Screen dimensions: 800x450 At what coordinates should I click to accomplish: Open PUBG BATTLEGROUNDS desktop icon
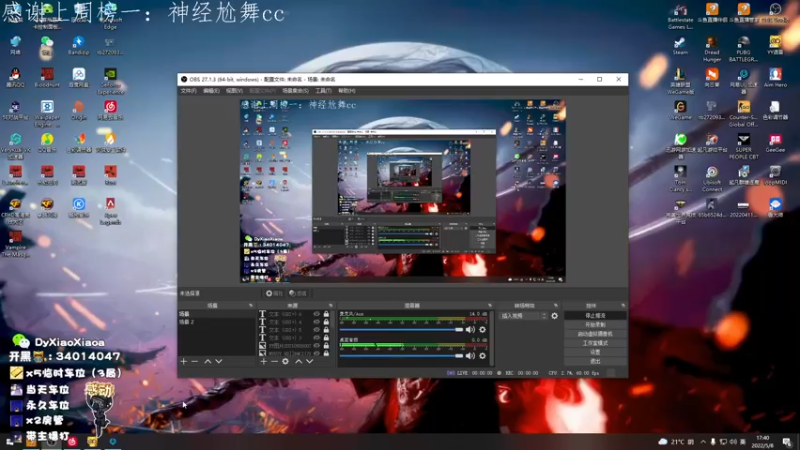coord(743,49)
